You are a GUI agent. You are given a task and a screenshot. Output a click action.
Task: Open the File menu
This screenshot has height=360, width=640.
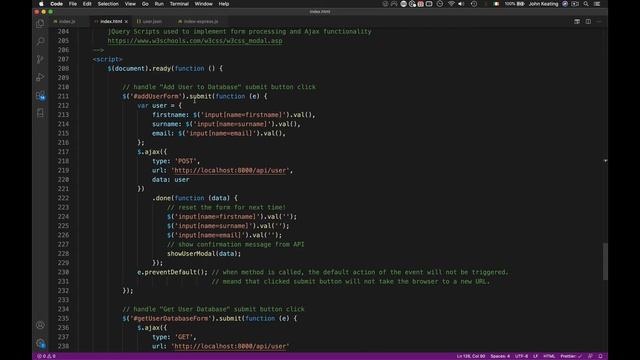point(73,4)
